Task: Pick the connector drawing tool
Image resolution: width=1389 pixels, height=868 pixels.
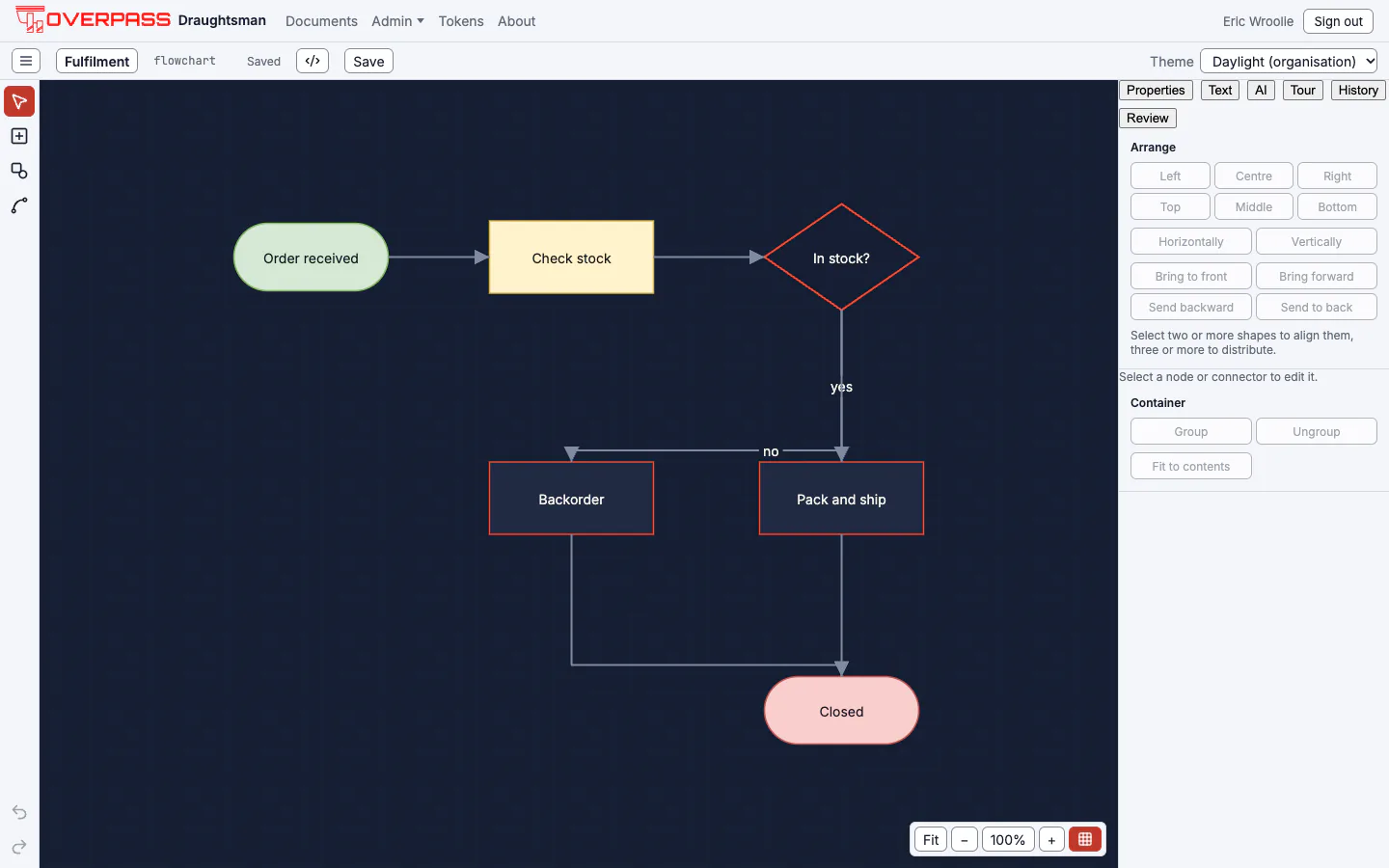Action: (19, 205)
